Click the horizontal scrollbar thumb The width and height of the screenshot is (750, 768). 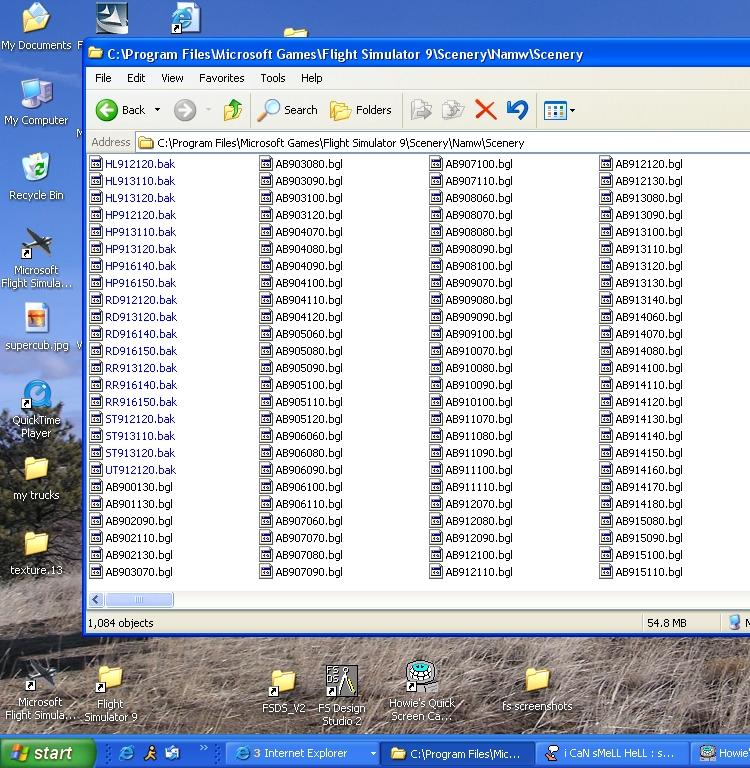pos(139,600)
